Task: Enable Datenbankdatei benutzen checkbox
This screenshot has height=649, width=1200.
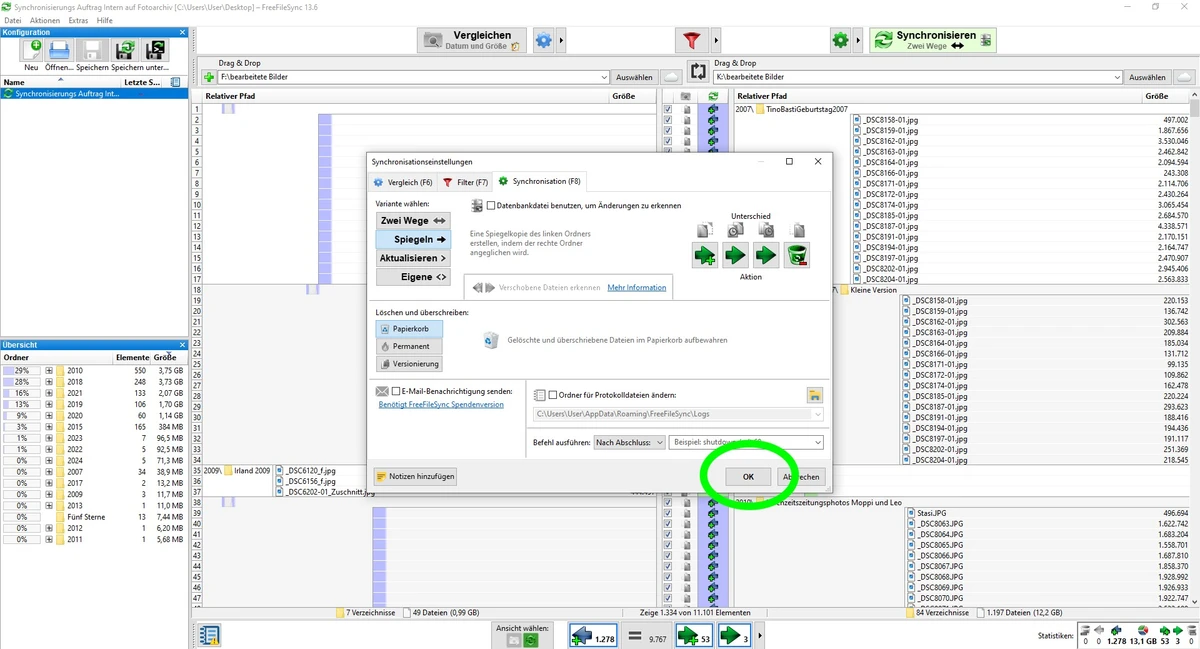Action: click(x=492, y=205)
